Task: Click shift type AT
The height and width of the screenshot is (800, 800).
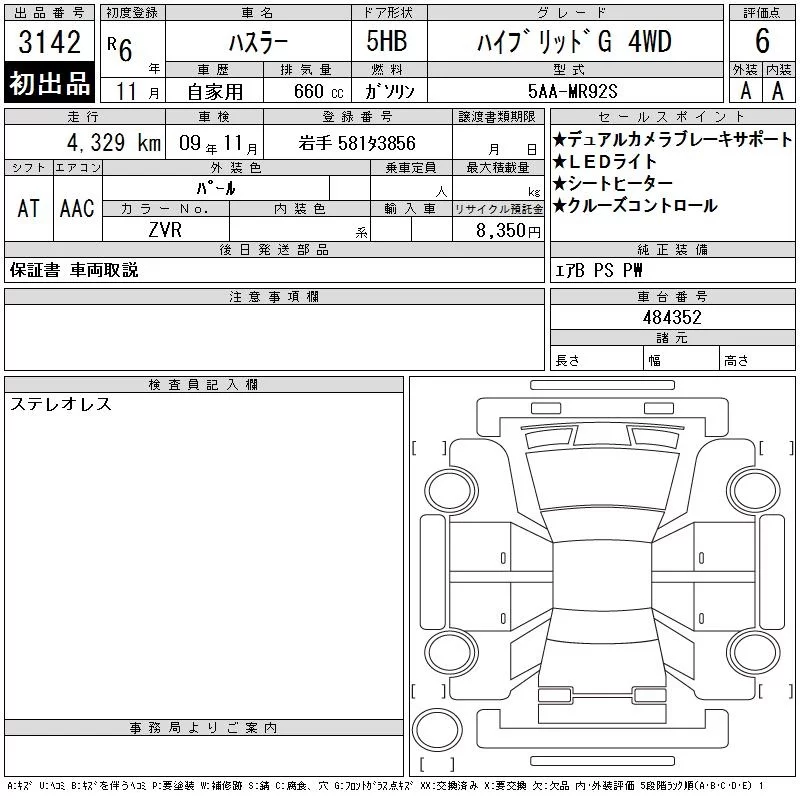Action: pos(29,208)
